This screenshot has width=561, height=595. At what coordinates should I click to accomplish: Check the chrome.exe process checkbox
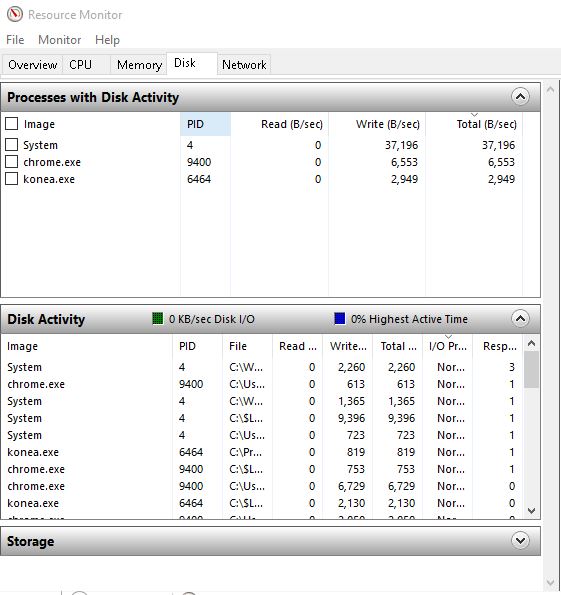[x=11, y=162]
